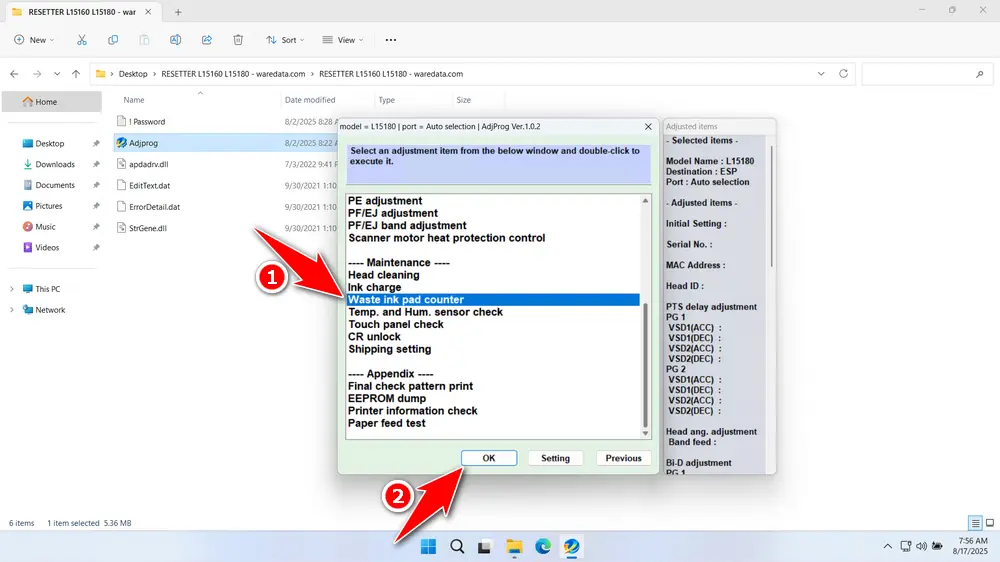Click Desktop in the breadcrumb path

133,74
